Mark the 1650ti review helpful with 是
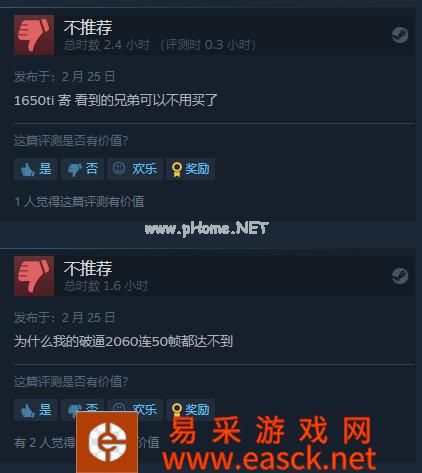This screenshot has width=422, height=473. 36,169
